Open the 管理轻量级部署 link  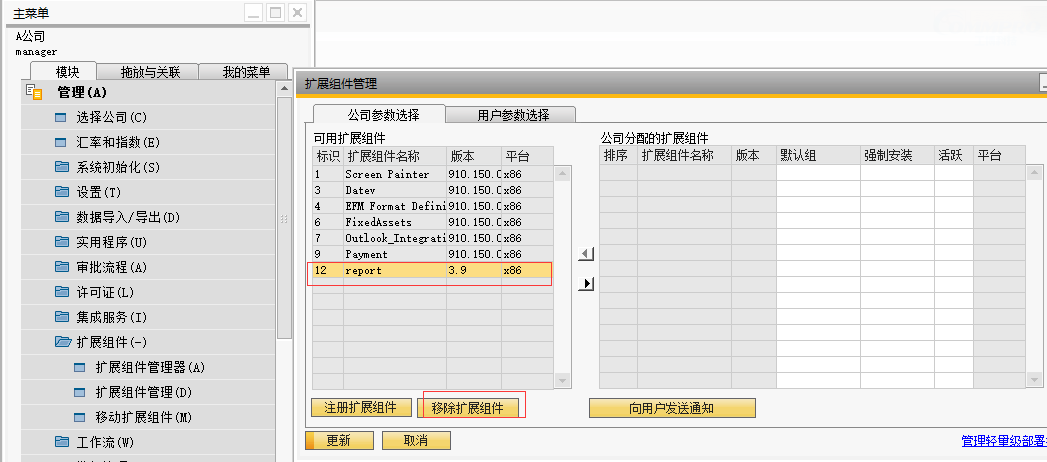(x=1004, y=440)
